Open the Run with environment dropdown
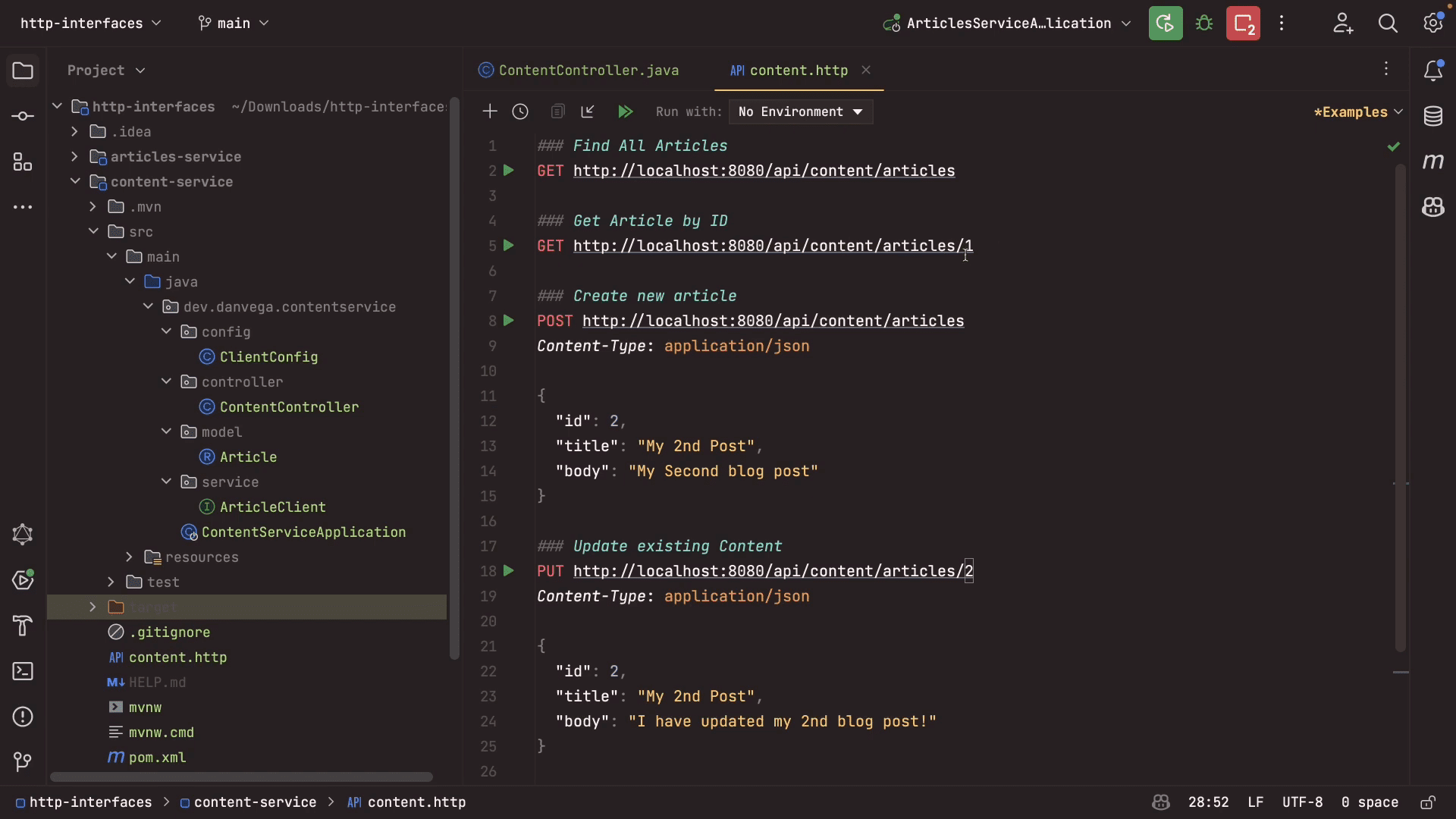The image size is (1456, 819). click(x=800, y=111)
